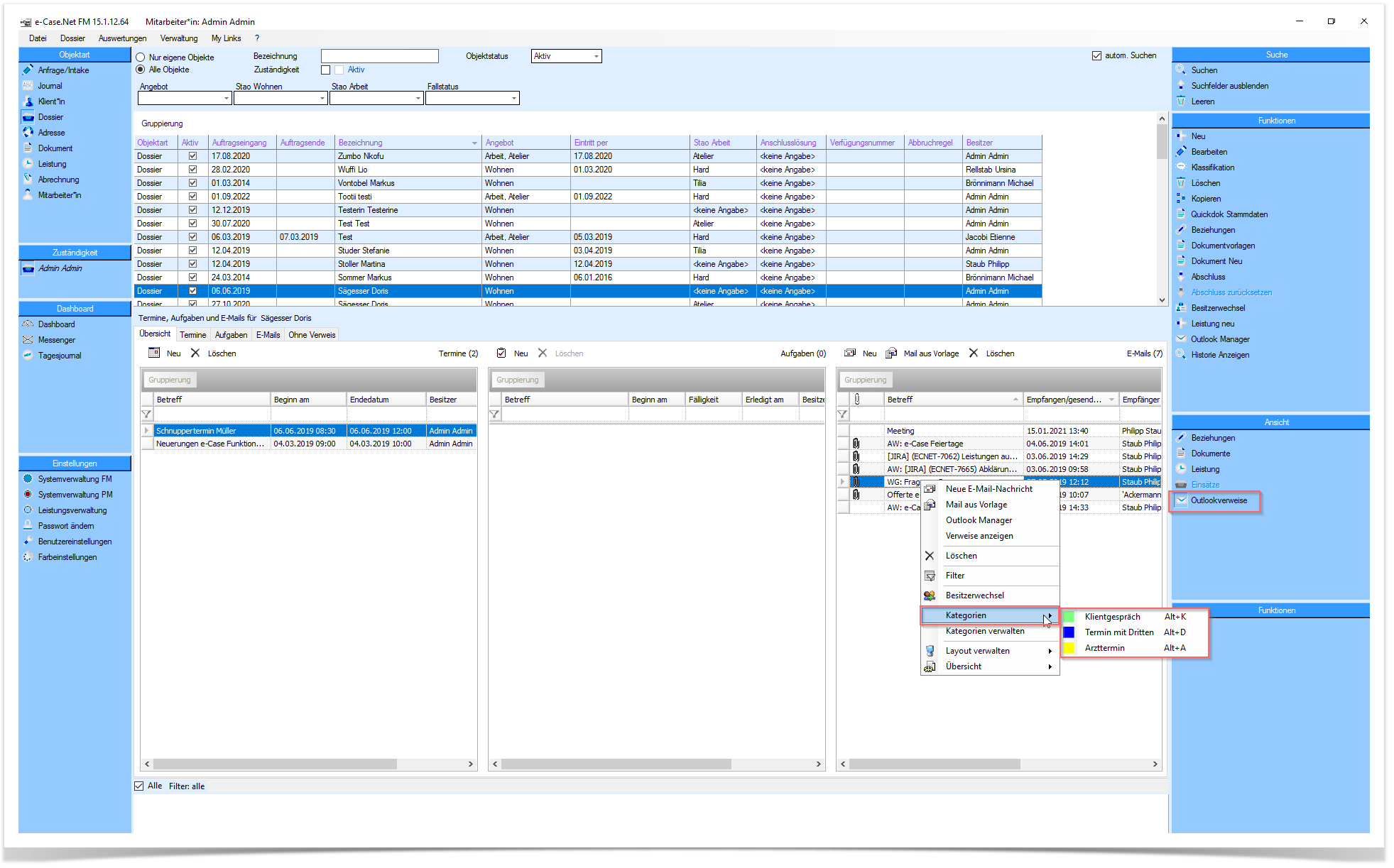The height and width of the screenshot is (868, 1394).
Task: Open Bezeichnung column filter dropdown arrow
Action: 474,143
